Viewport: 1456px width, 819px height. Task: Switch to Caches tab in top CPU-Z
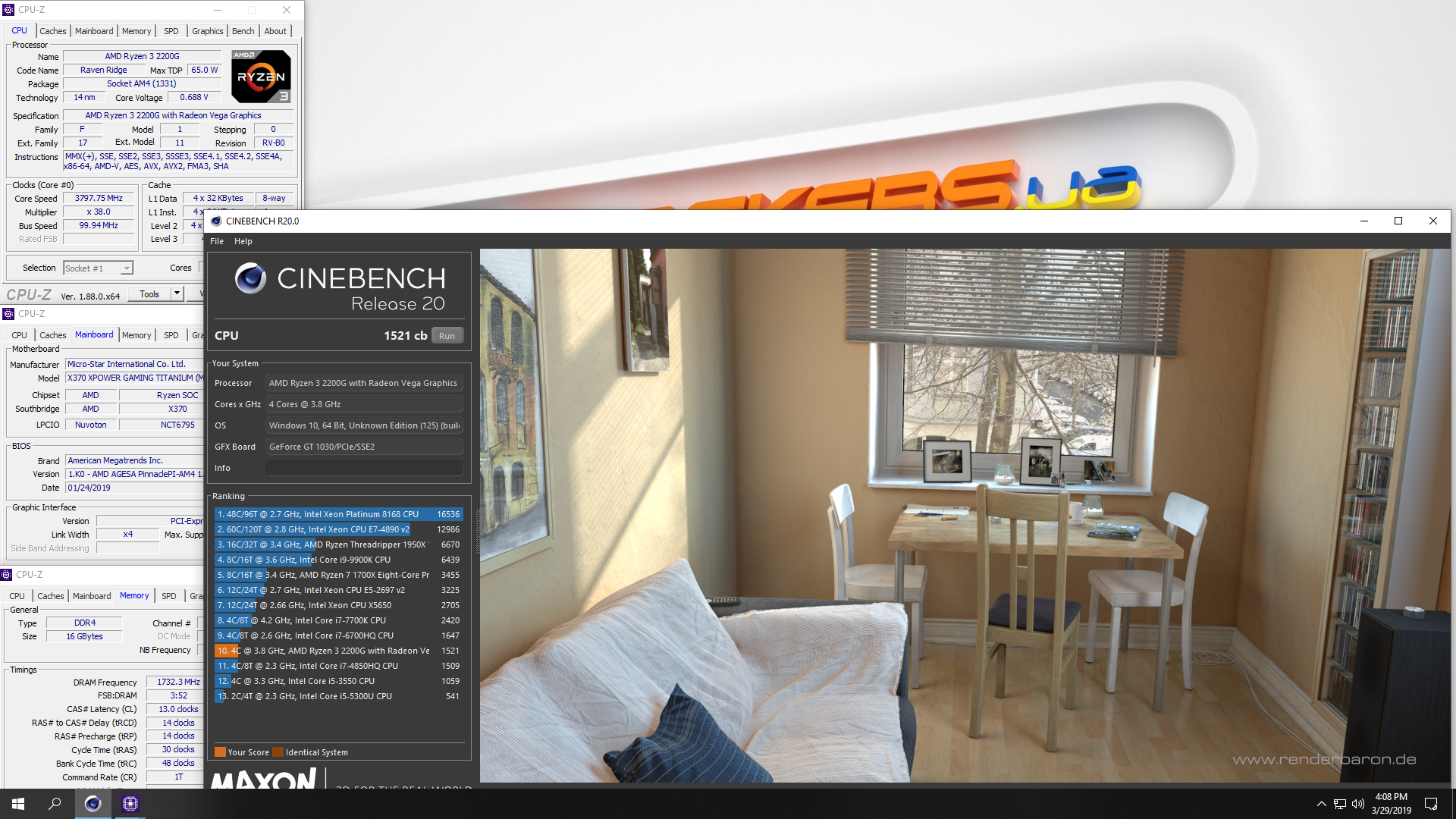[x=53, y=31]
